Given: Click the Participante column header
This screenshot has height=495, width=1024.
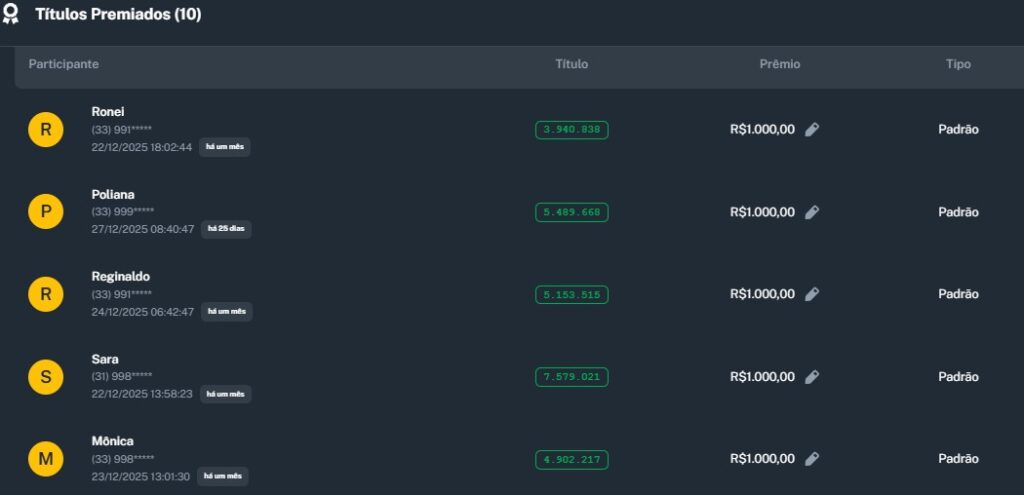Looking at the screenshot, I should click(x=64, y=64).
